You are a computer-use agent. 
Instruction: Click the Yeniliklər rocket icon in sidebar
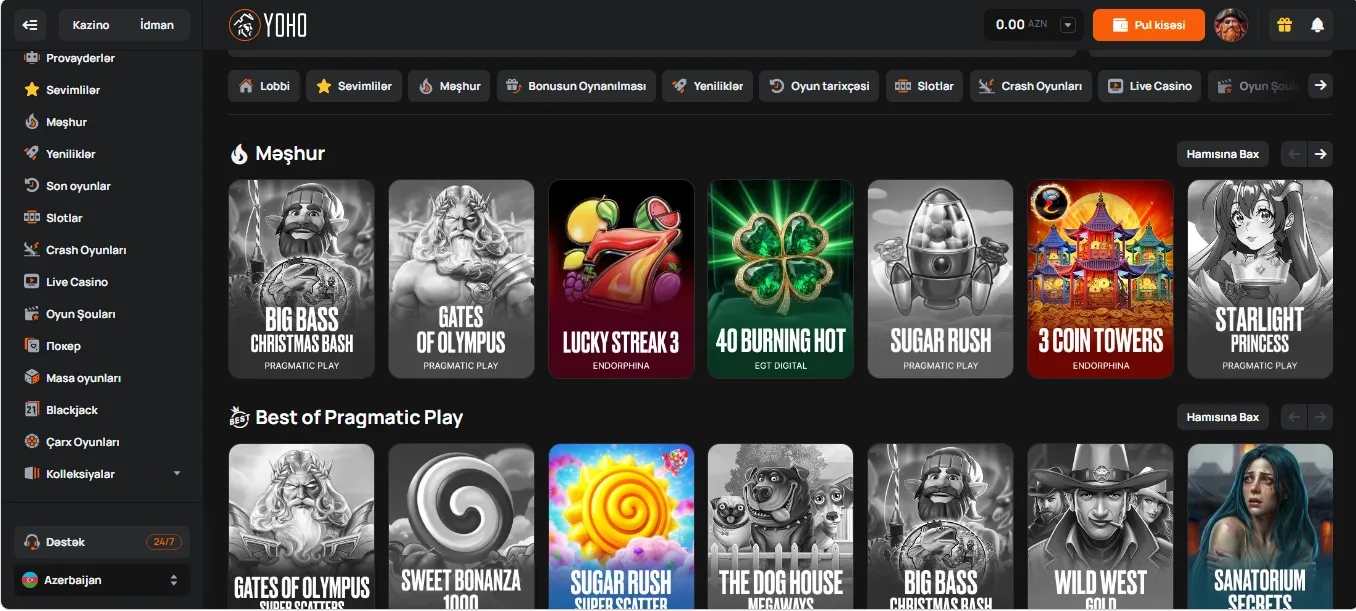coord(31,154)
